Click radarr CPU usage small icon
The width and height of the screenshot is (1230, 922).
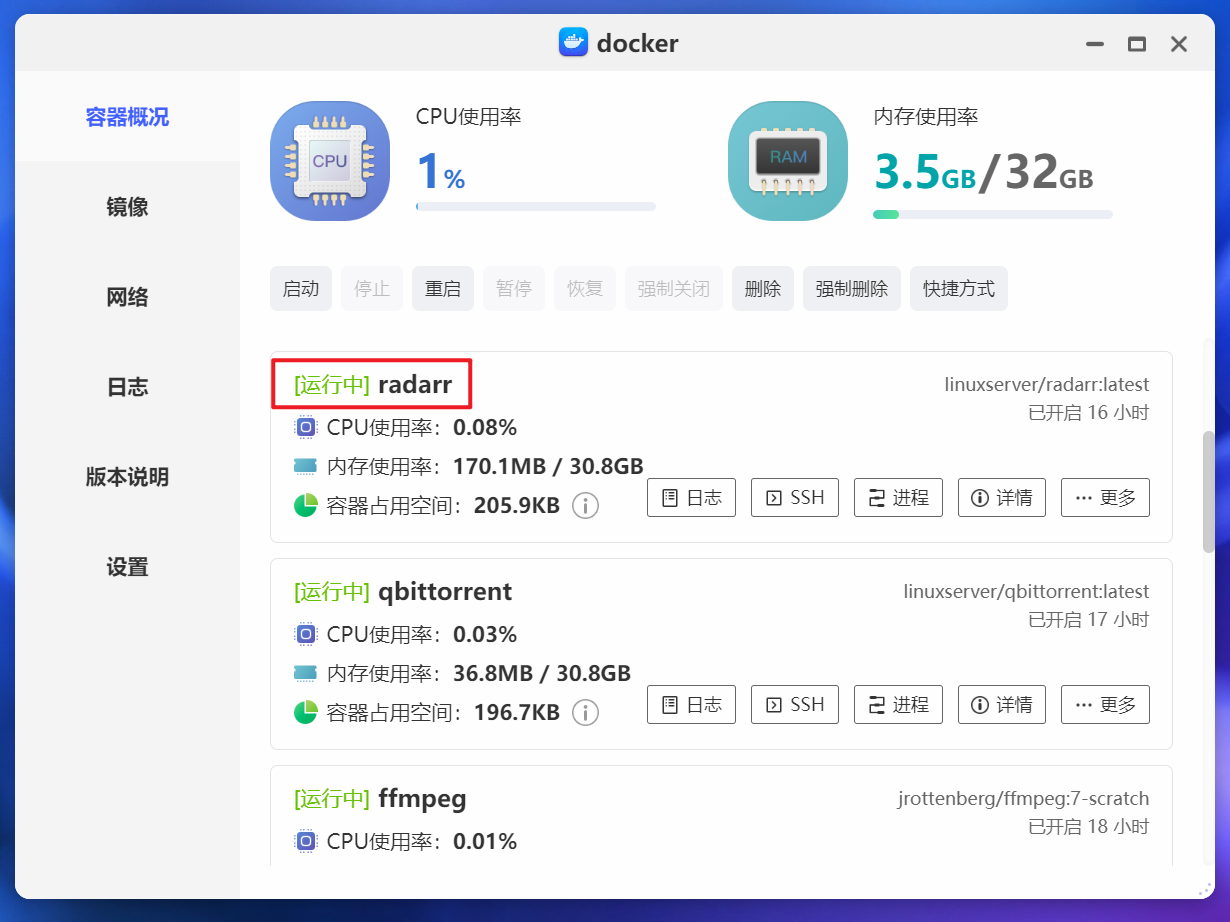point(305,428)
